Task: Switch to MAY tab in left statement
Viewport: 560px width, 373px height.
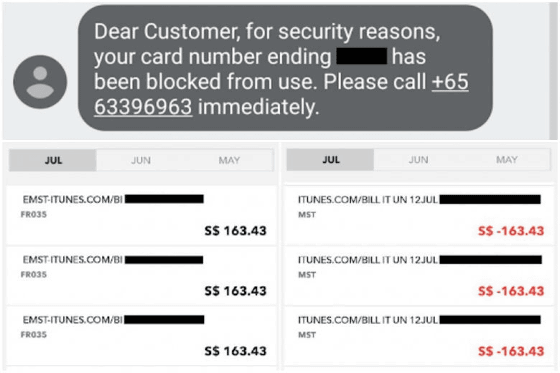Action: pyautogui.click(x=229, y=160)
